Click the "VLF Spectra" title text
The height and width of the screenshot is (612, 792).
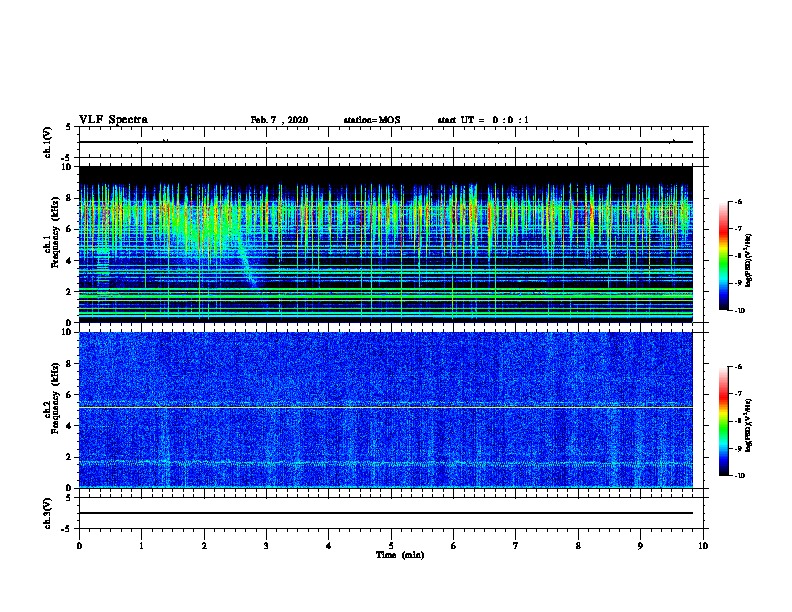click(x=113, y=120)
